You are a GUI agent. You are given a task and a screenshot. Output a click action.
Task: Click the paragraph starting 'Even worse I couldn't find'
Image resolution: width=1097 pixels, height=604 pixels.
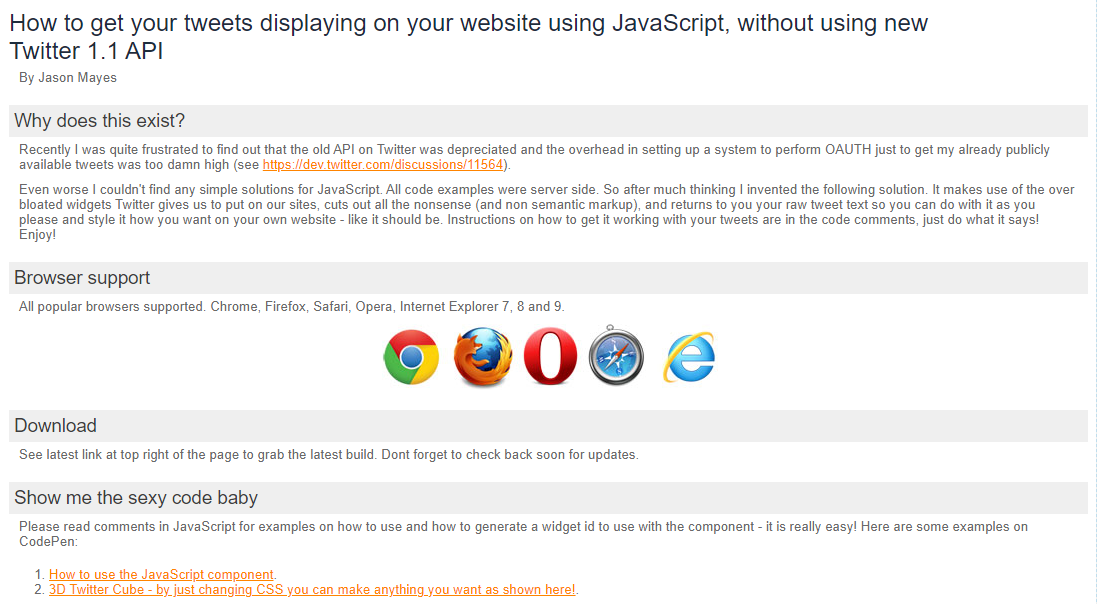point(546,212)
